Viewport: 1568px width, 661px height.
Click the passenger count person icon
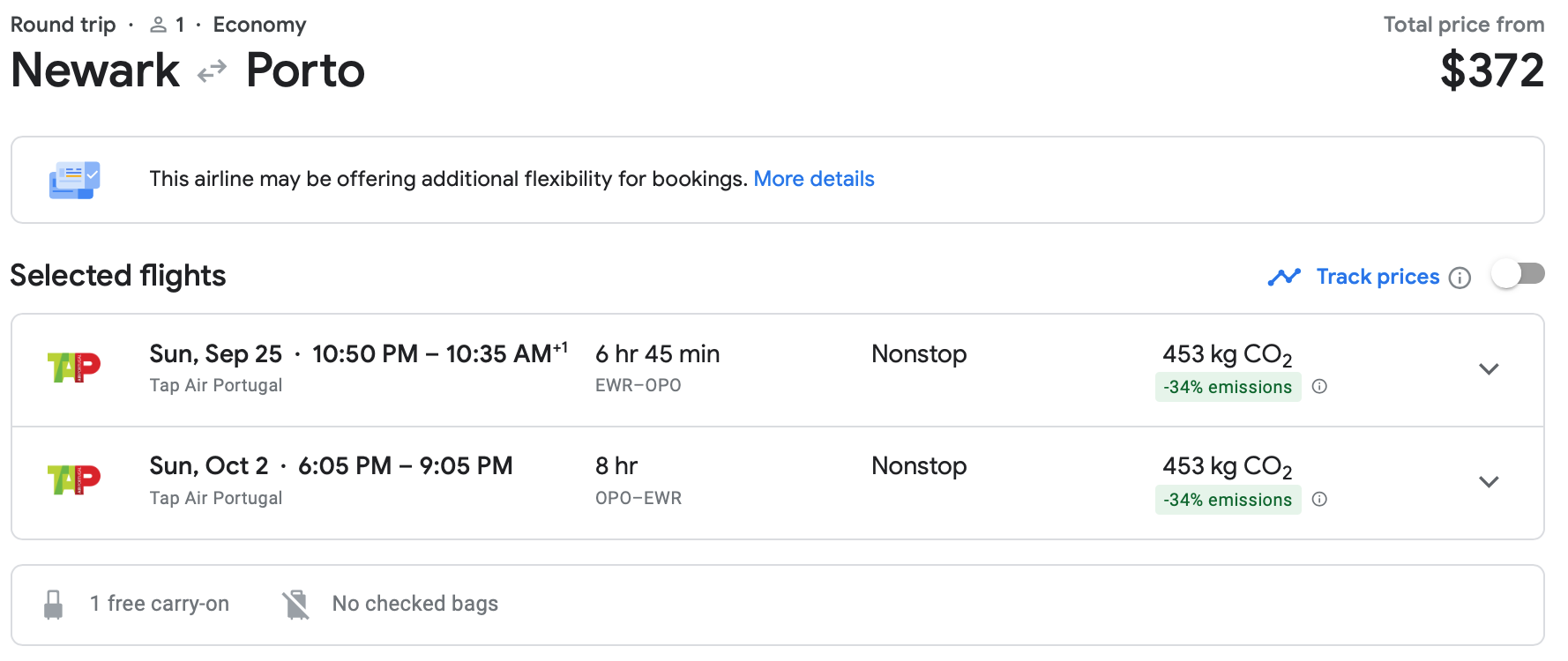(x=158, y=25)
